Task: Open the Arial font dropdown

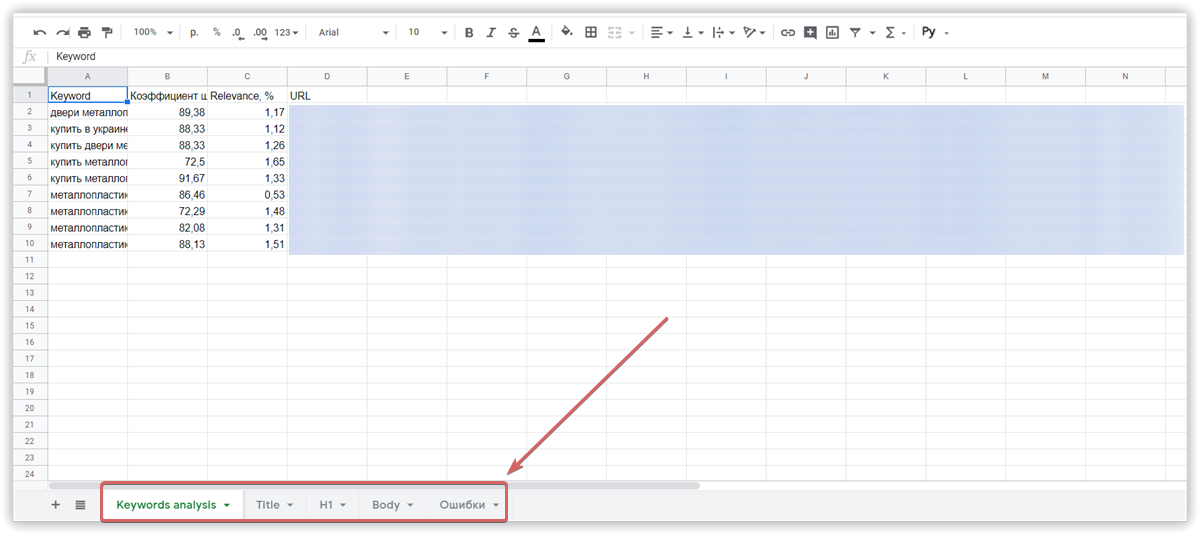Action: (353, 32)
